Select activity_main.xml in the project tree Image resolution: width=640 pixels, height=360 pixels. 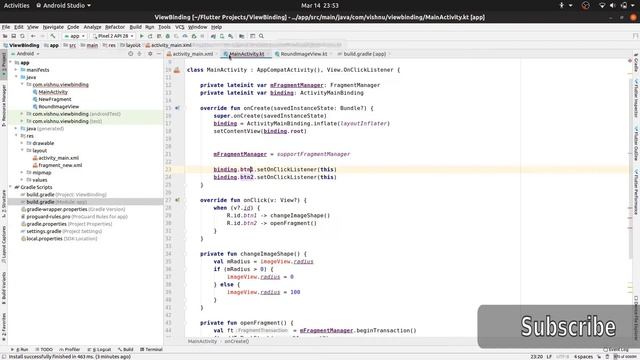tap(58, 158)
